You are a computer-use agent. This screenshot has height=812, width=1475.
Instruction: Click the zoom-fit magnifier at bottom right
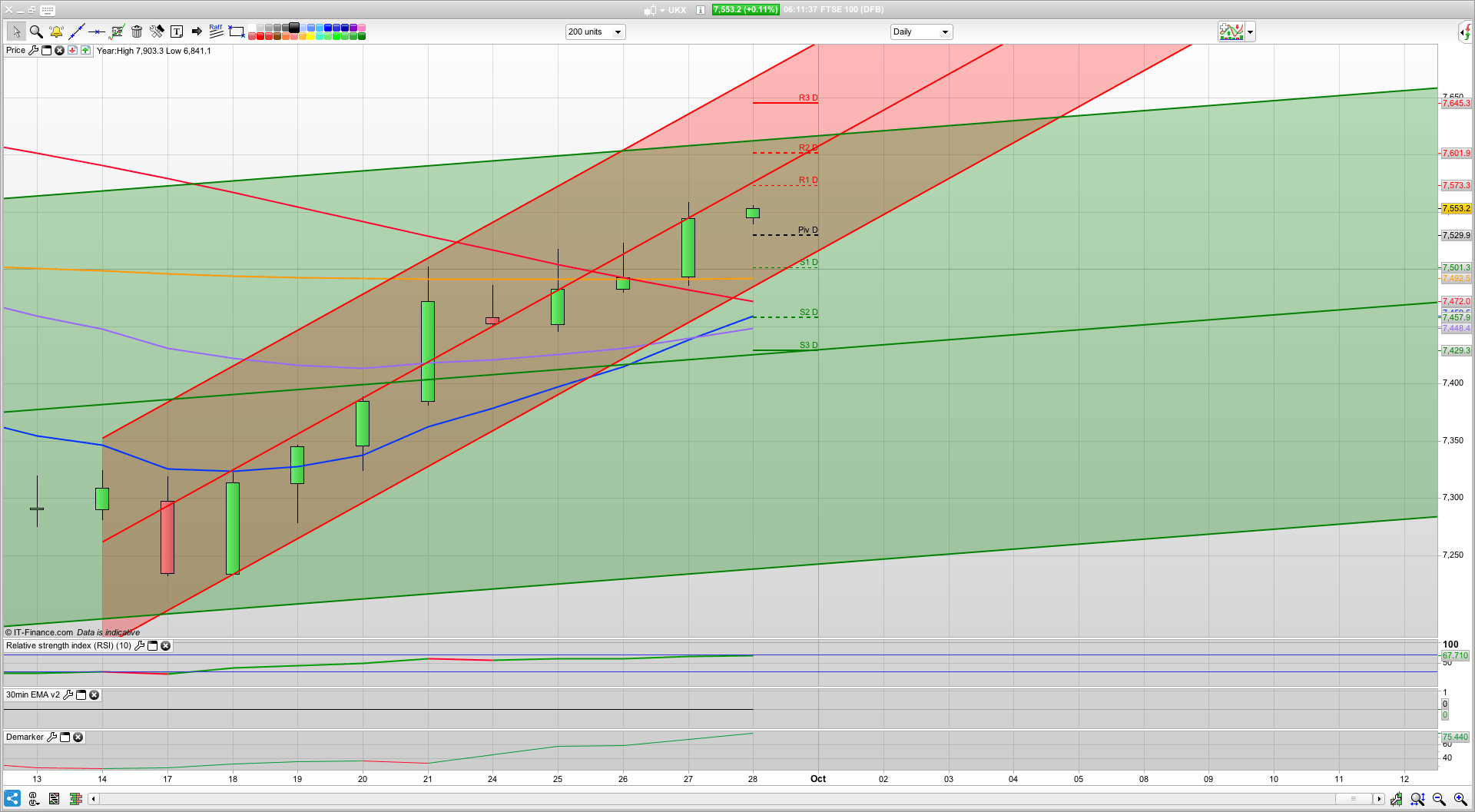coord(1417,800)
